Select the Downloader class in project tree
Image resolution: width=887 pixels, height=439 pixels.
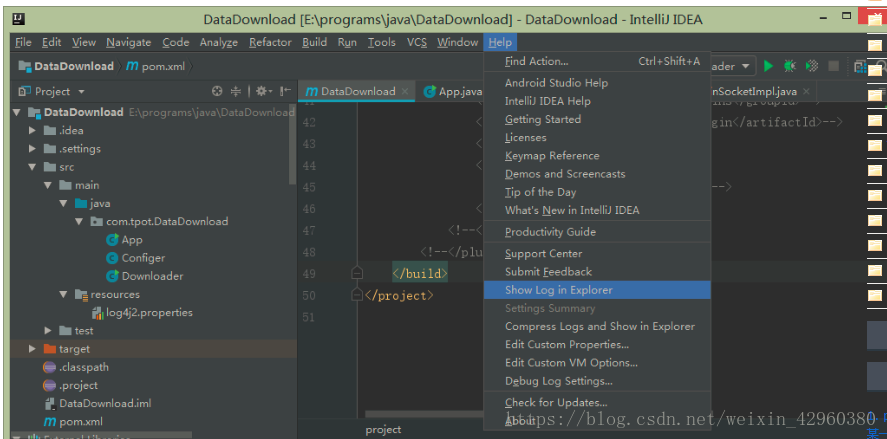click(x=152, y=276)
